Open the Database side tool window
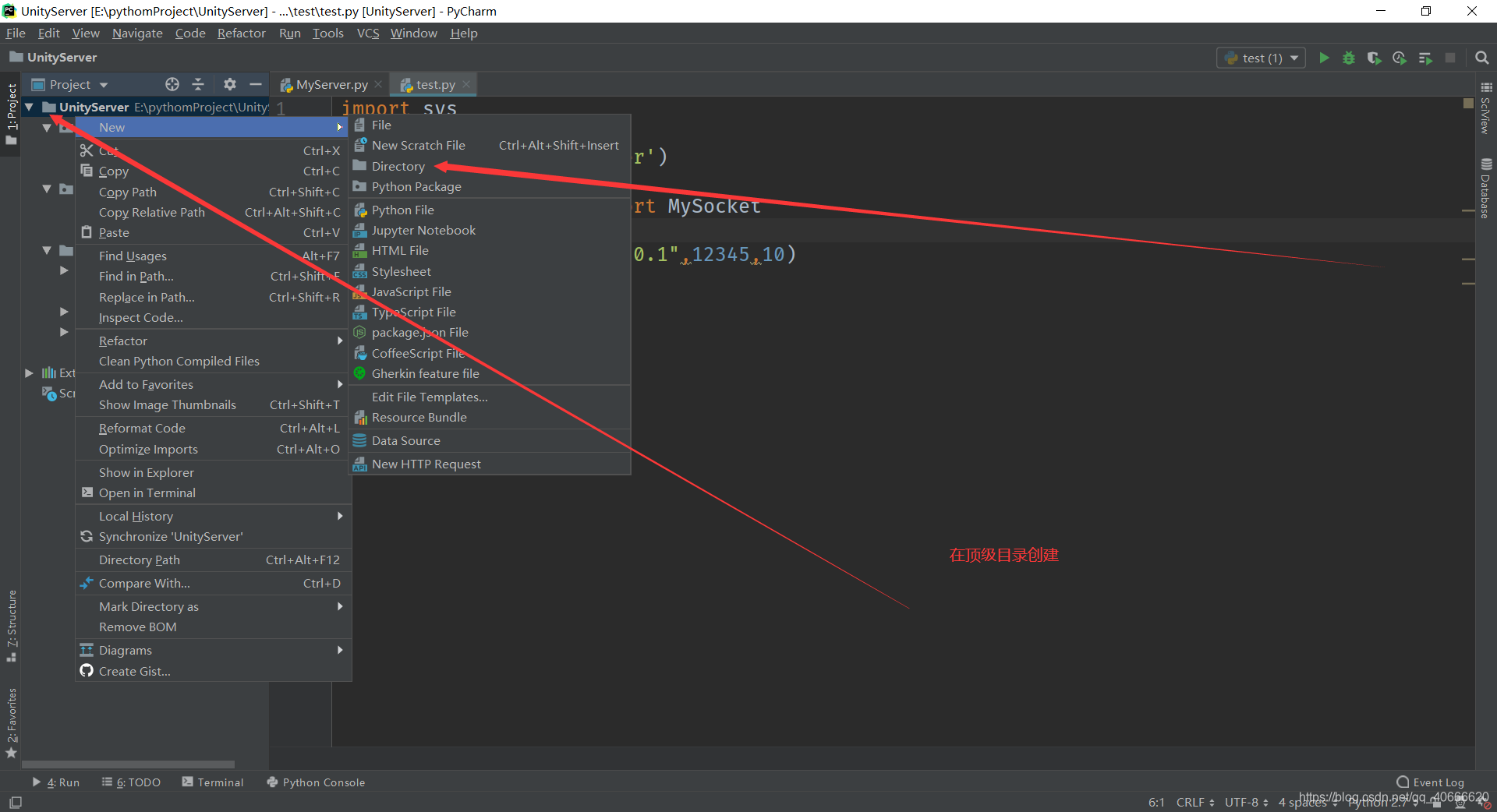Viewport: 1497px width, 812px height. (x=1486, y=189)
